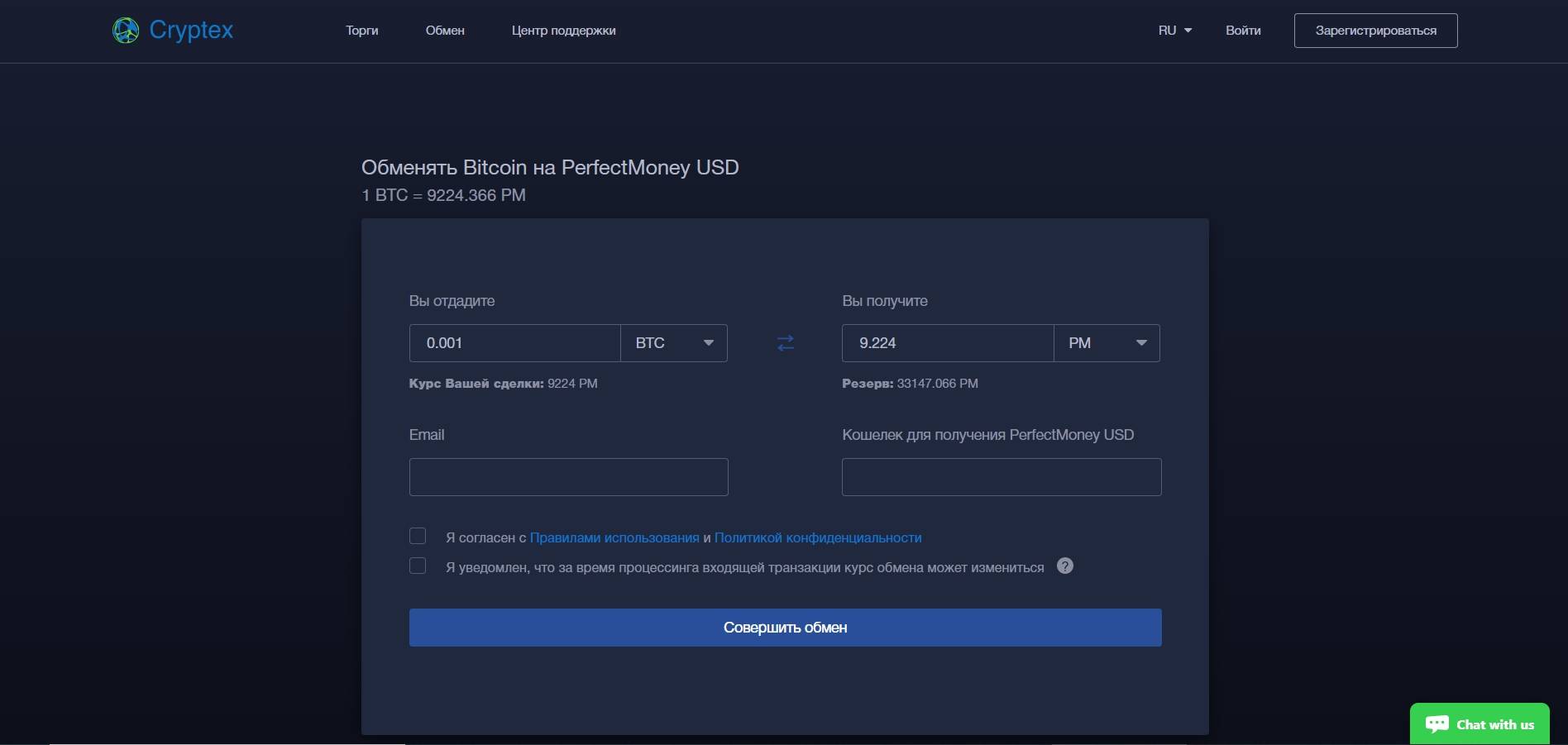The image size is (1568, 745).
Task: Click the Email input field
Action: 569,477
